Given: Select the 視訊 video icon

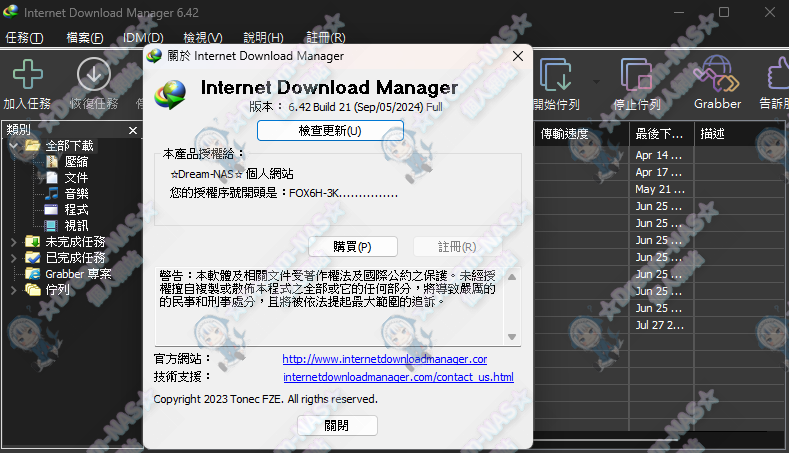Looking at the screenshot, I should click(51, 225).
